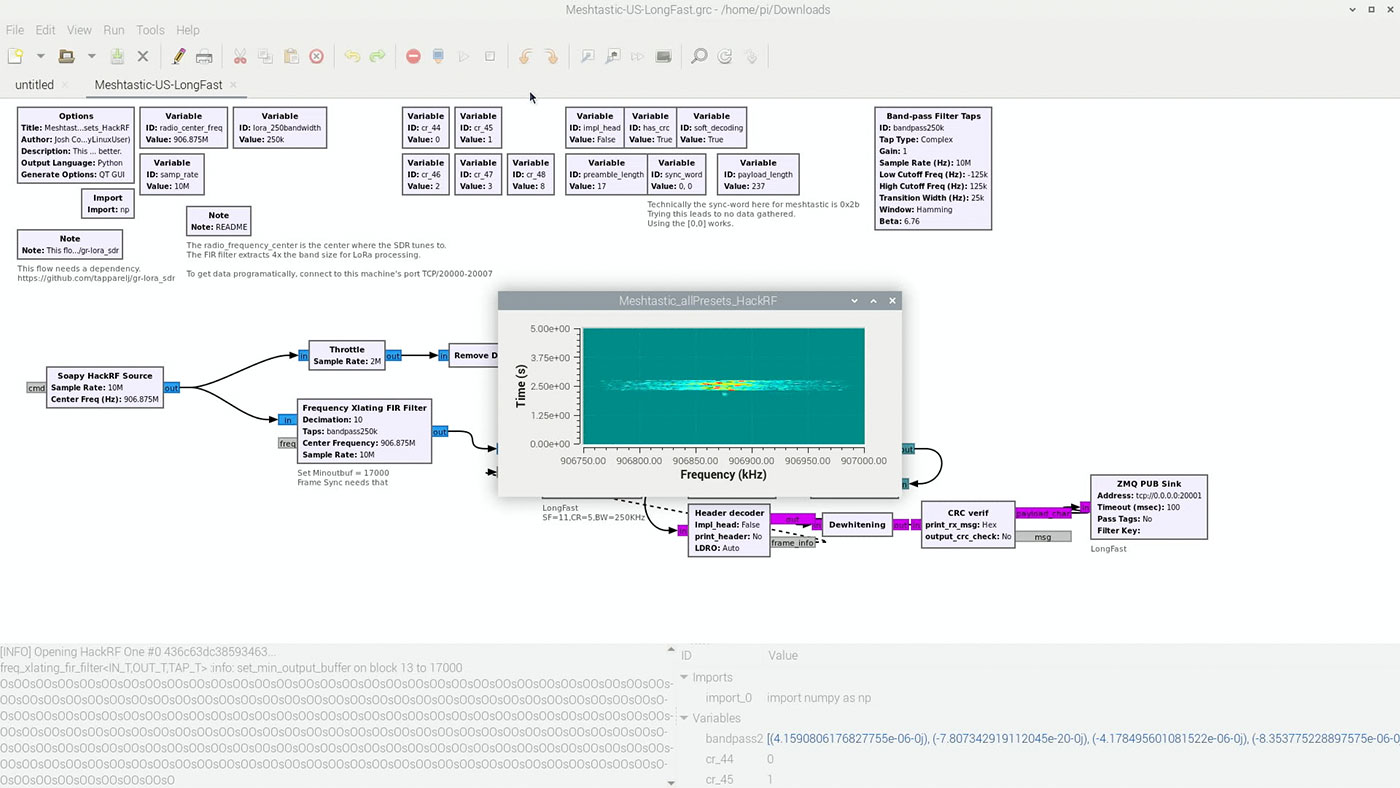Switch to the untitled tab
The image size is (1400, 788).
(34, 85)
